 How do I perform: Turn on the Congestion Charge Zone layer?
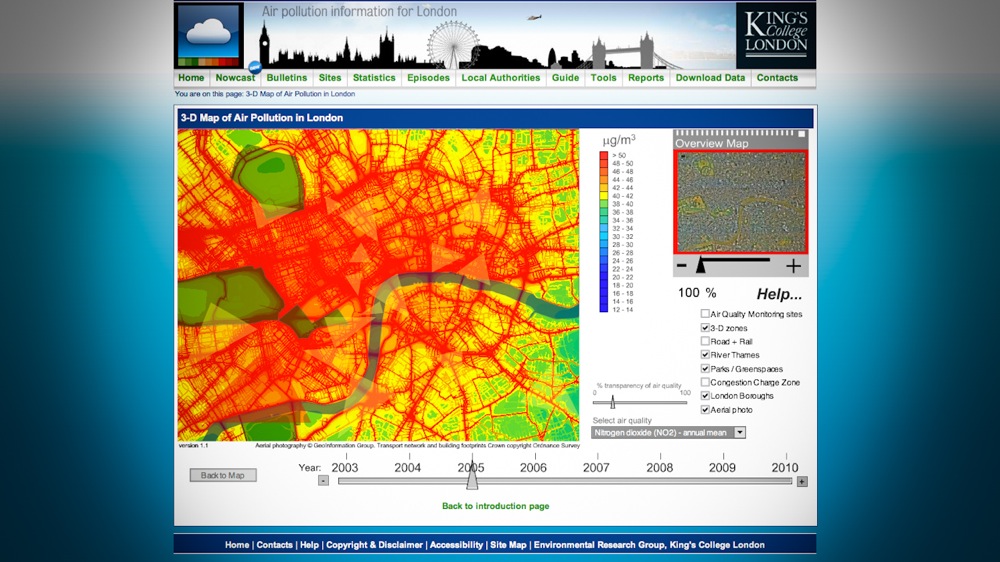point(705,382)
